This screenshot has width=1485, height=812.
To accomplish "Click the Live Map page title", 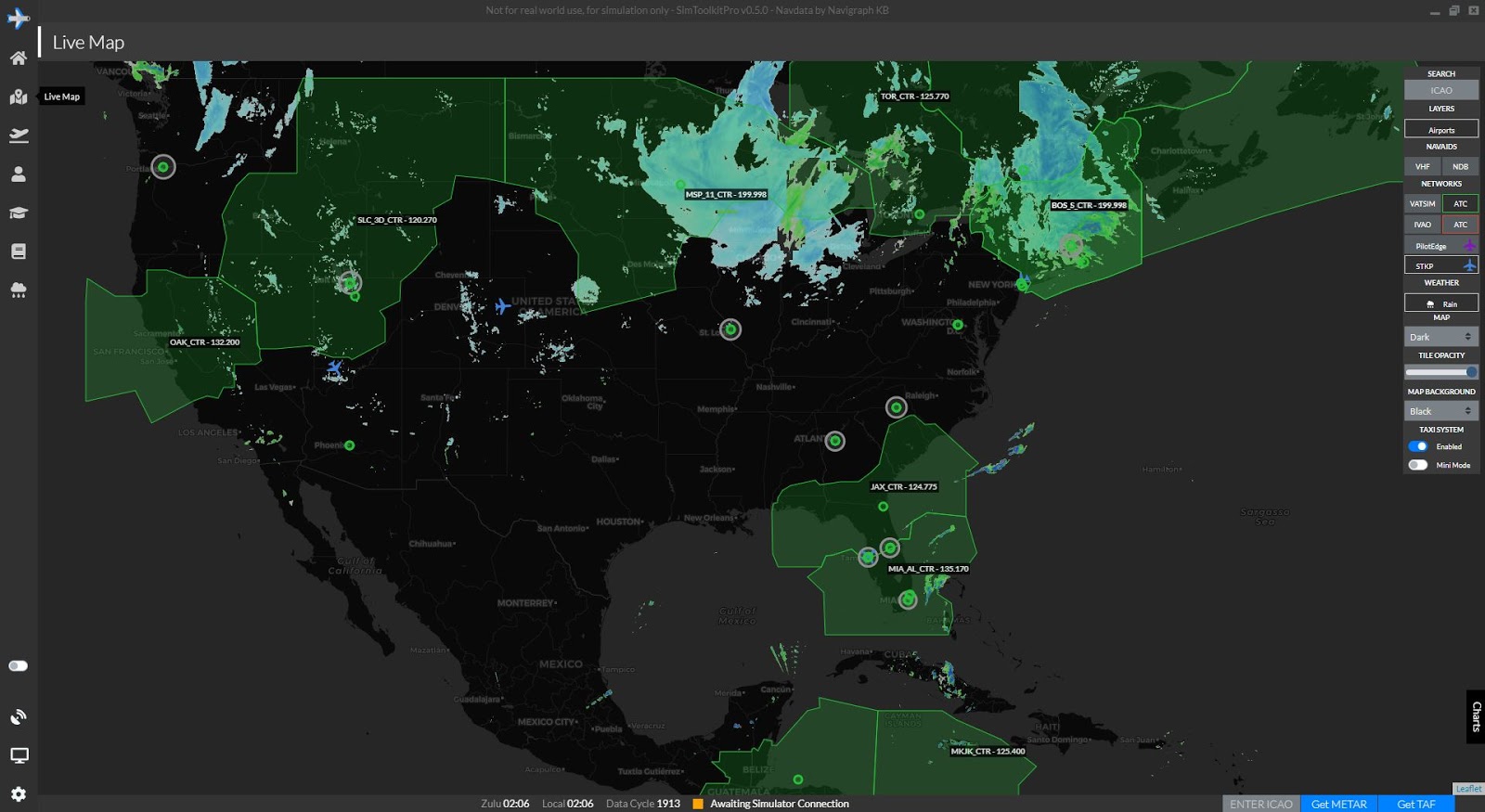I will tap(88, 42).
